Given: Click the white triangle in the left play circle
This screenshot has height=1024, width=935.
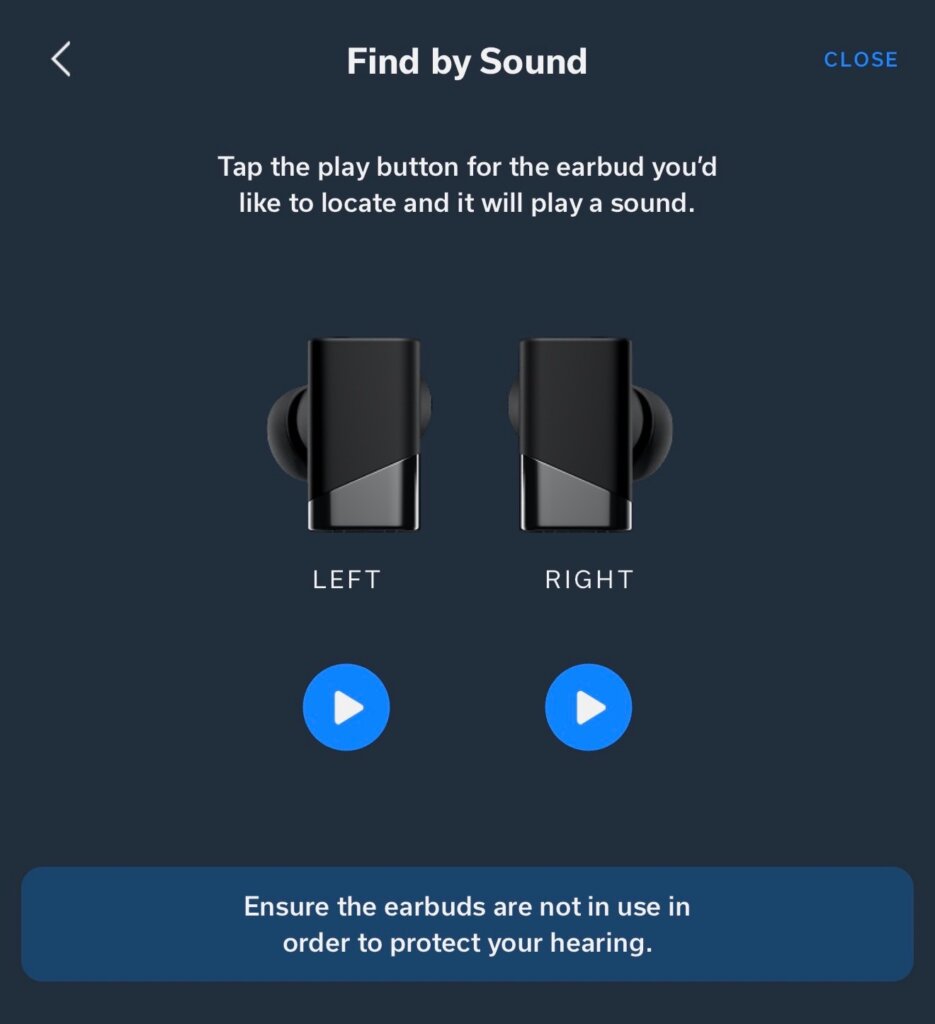Looking at the screenshot, I should coord(349,708).
